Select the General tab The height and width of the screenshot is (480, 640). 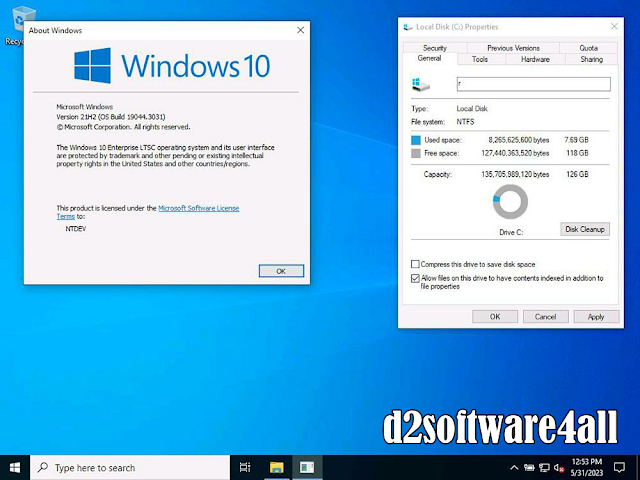pyautogui.click(x=429, y=58)
